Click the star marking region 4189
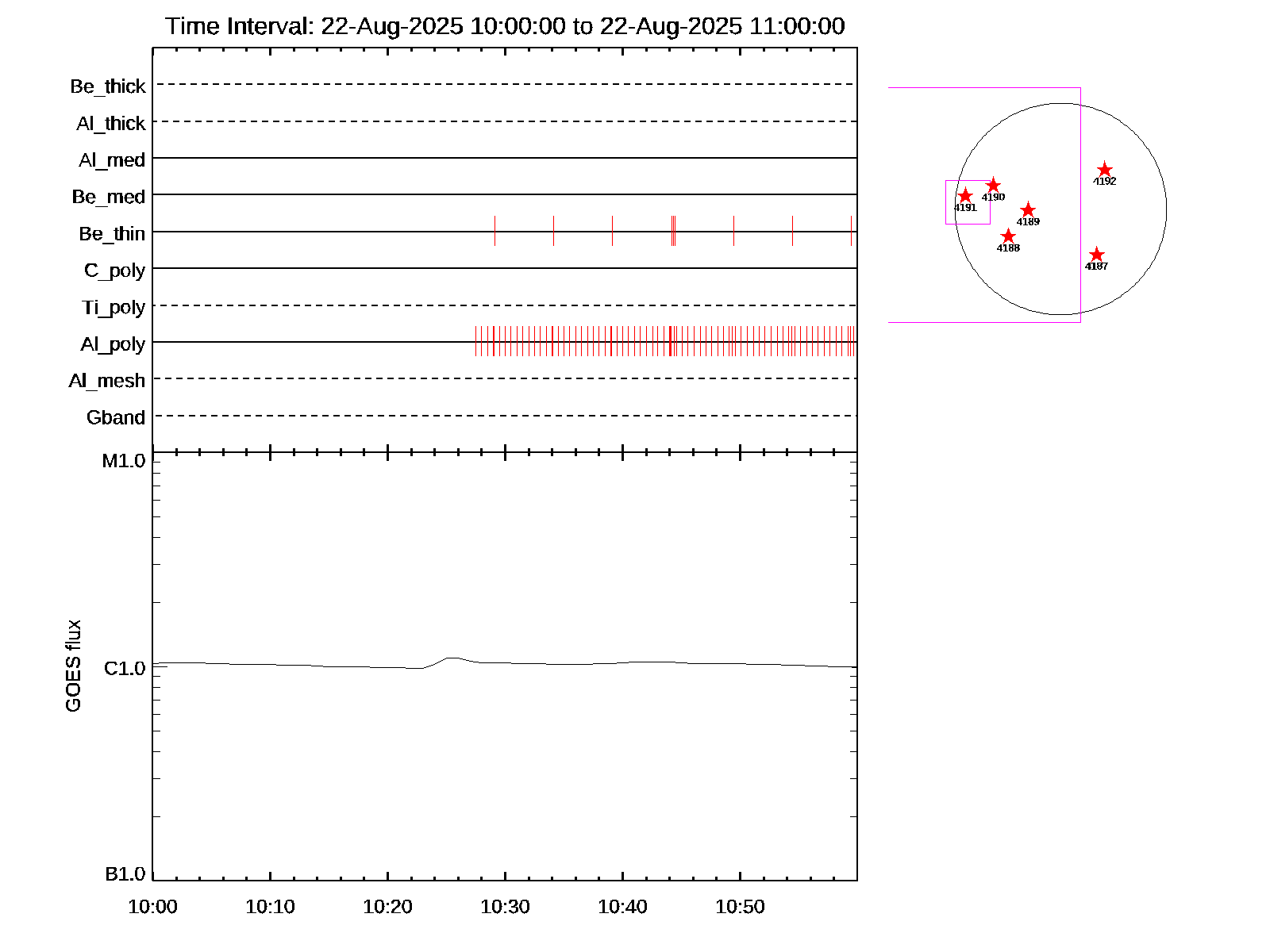 coord(1028,210)
